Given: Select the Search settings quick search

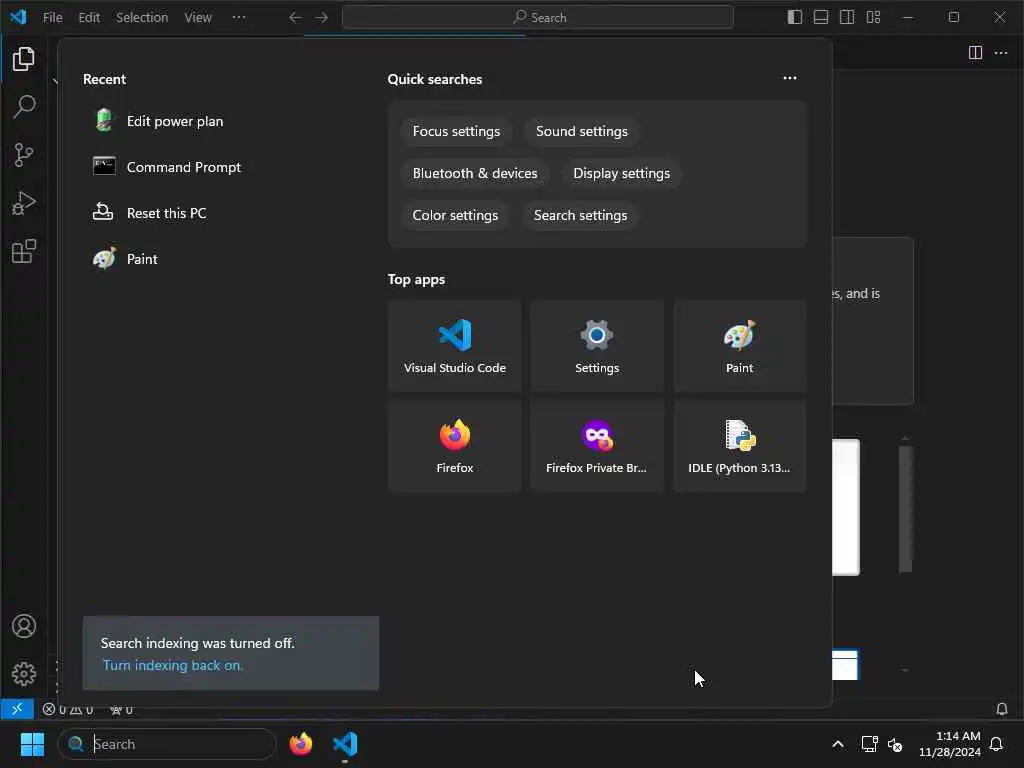Looking at the screenshot, I should (x=581, y=216).
